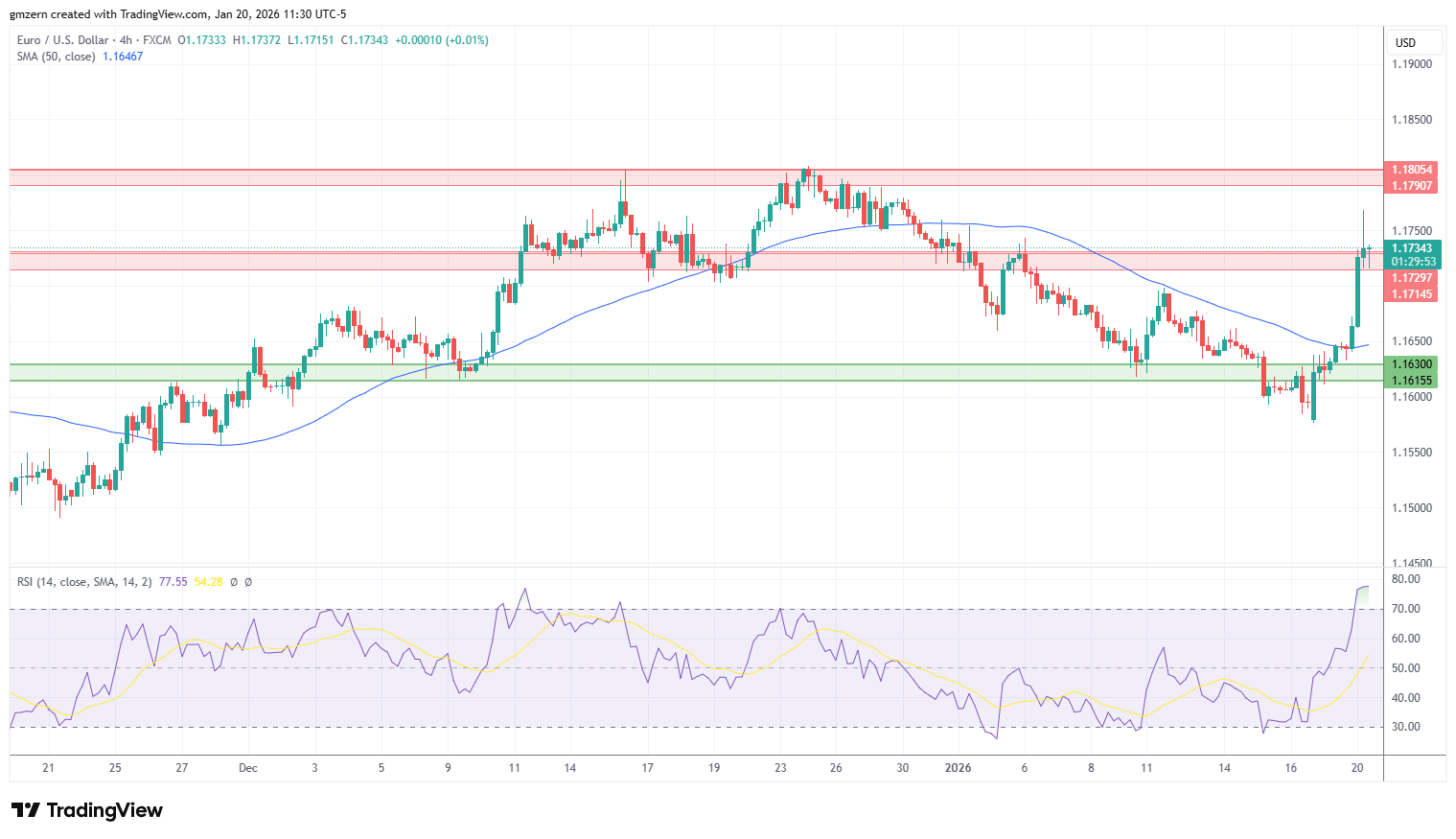Click the 70.00 label on RSI scale
This screenshot has width=1456, height=839.
pos(1405,609)
